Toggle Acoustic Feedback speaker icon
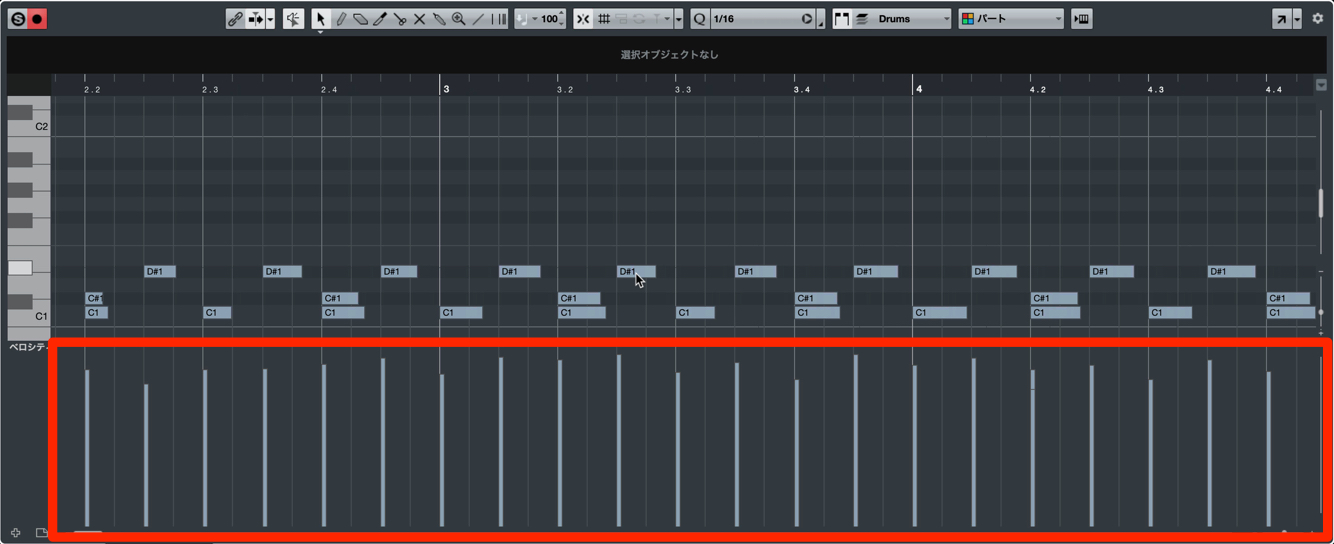The image size is (1334, 544). [293, 19]
